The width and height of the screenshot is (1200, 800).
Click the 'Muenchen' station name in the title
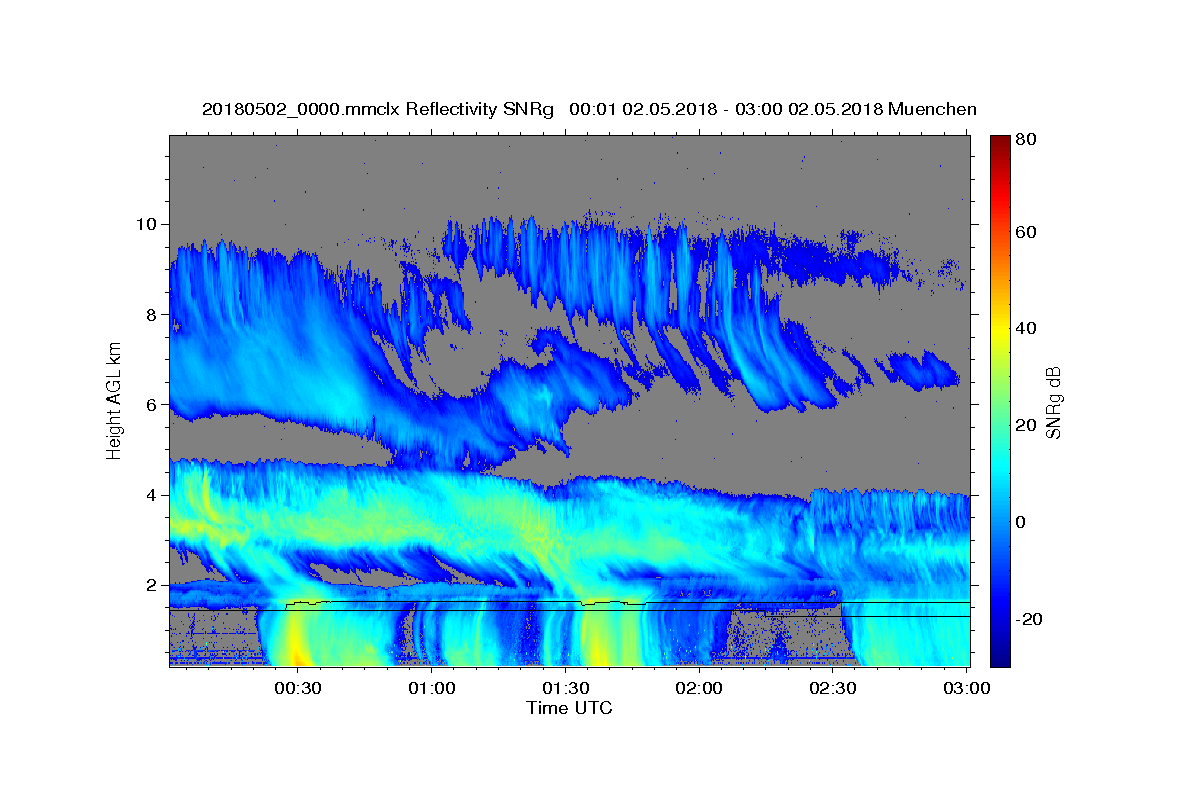[x=932, y=109]
